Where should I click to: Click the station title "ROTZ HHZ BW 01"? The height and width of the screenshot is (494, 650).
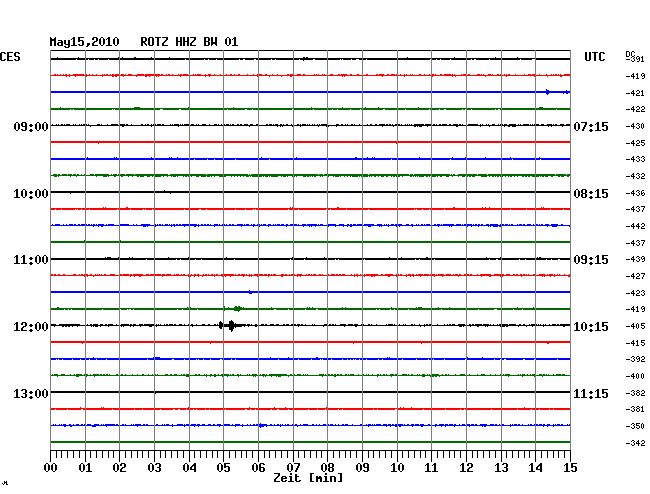pos(189,42)
